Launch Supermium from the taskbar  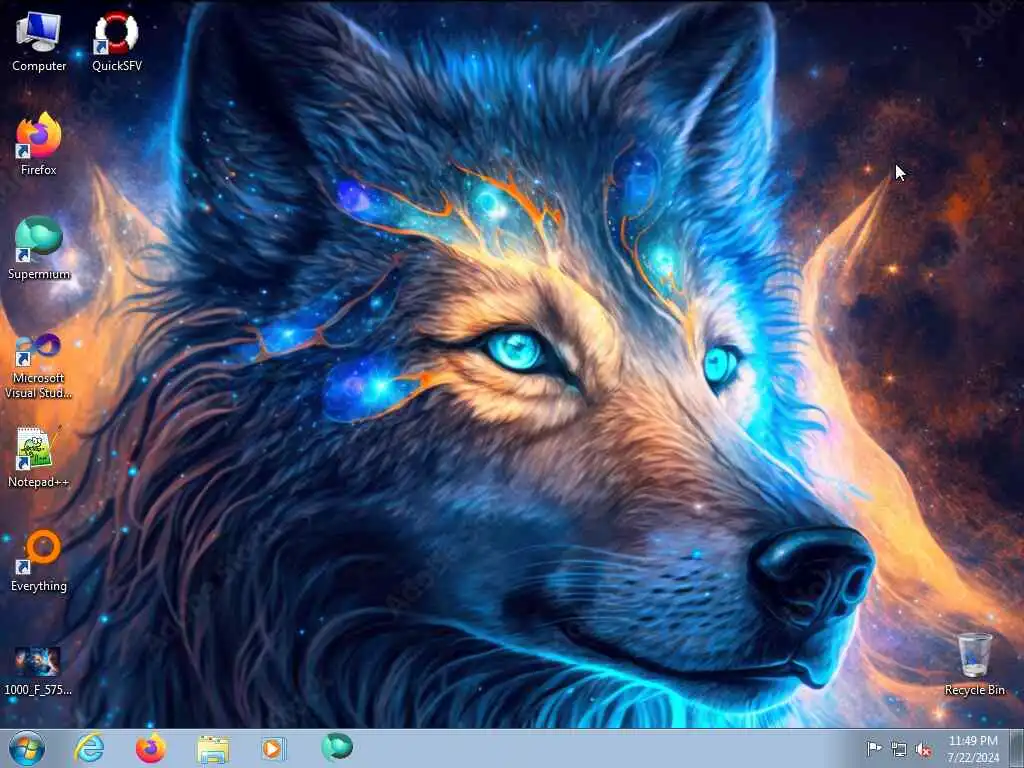pos(337,747)
